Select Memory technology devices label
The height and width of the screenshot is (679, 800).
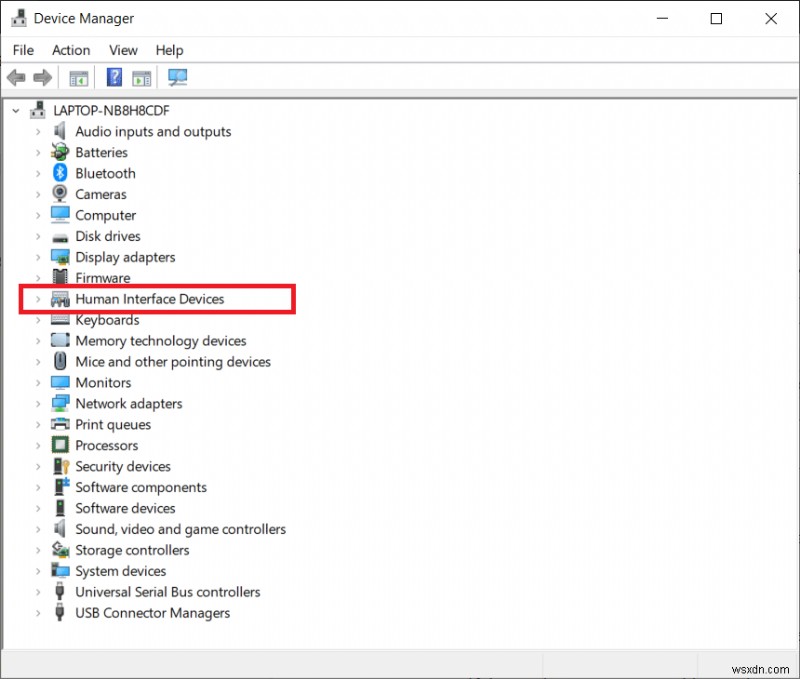point(161,341)
